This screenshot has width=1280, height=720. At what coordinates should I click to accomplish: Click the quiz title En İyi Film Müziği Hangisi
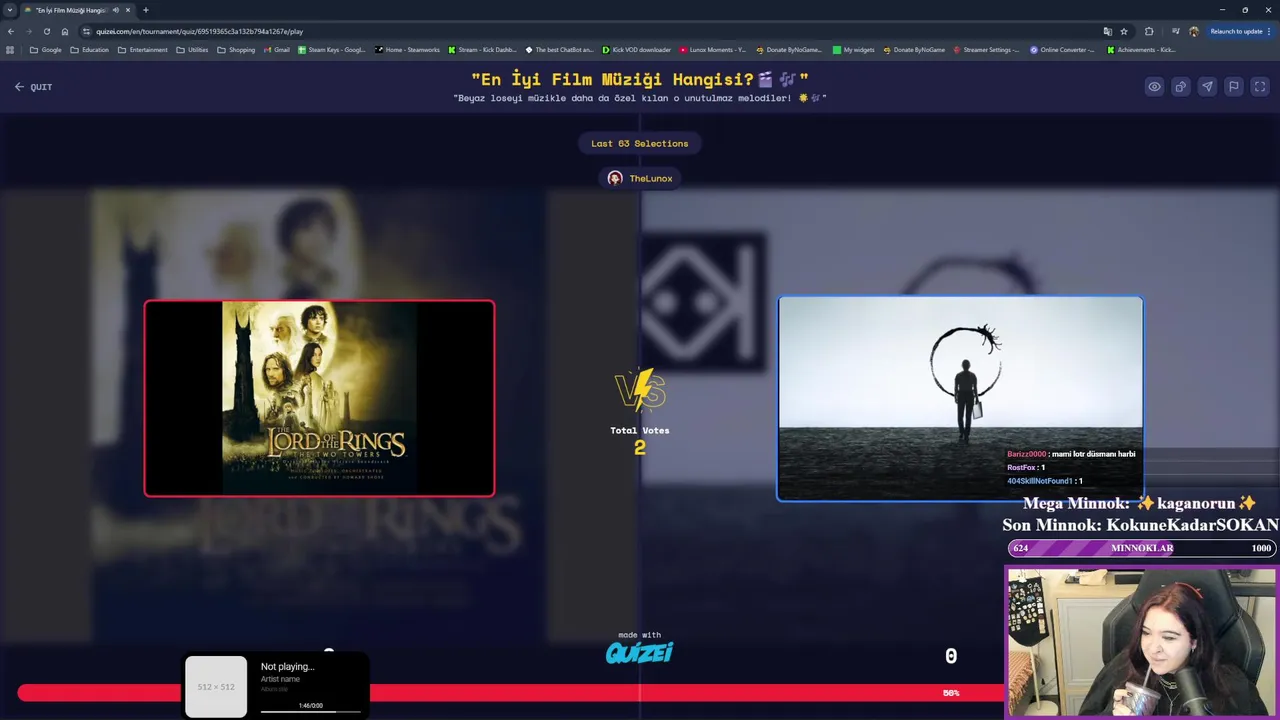click(x=640, y=79)
